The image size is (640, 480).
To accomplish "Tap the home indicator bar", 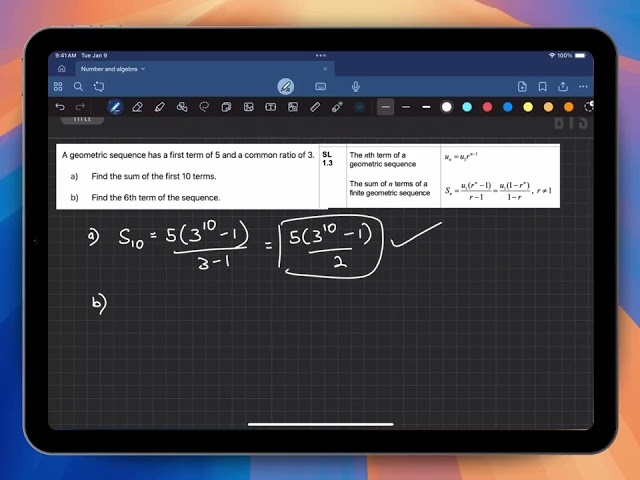I will [x=320, y=424].
